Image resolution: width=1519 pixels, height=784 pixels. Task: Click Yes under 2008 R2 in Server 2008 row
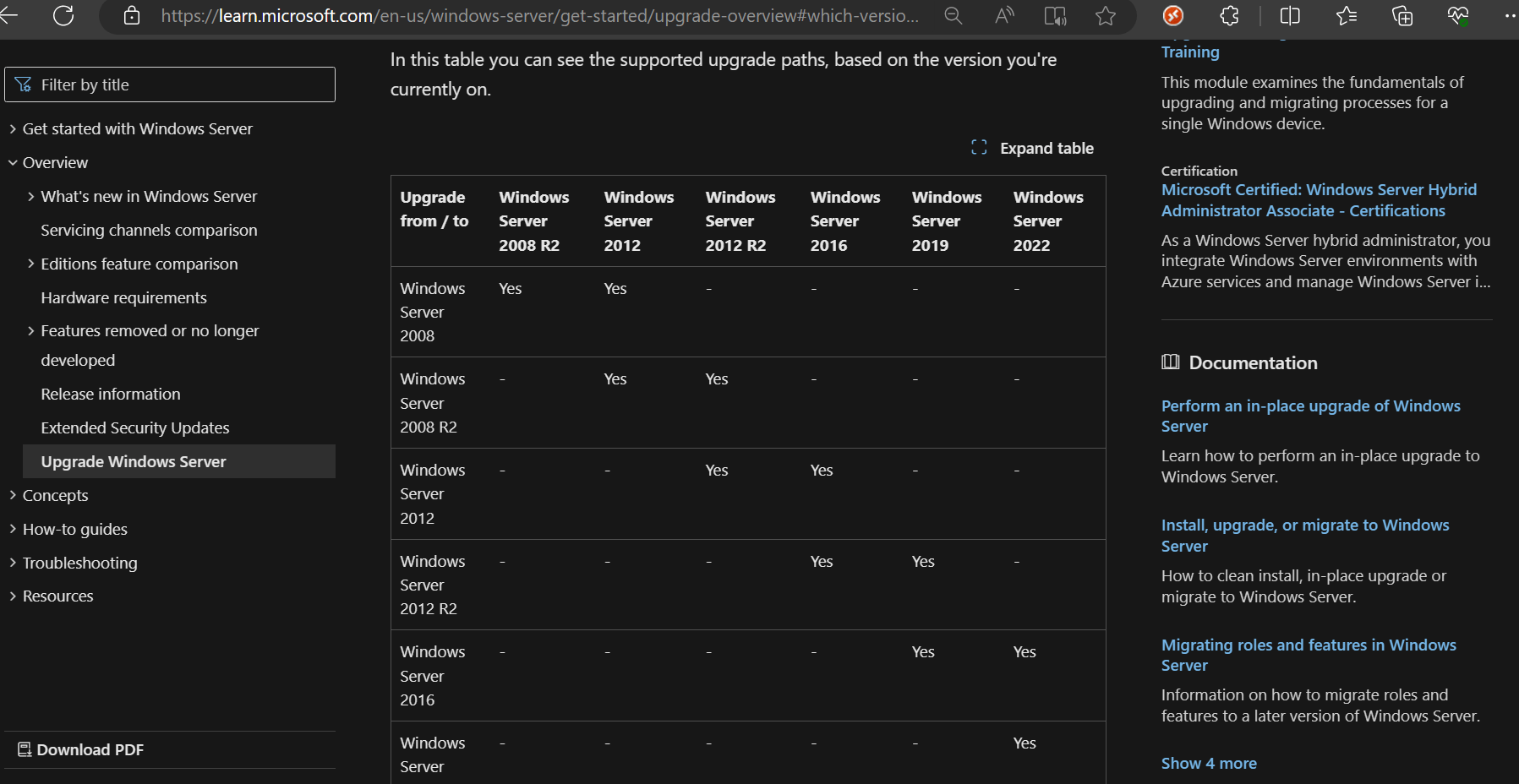511,288
